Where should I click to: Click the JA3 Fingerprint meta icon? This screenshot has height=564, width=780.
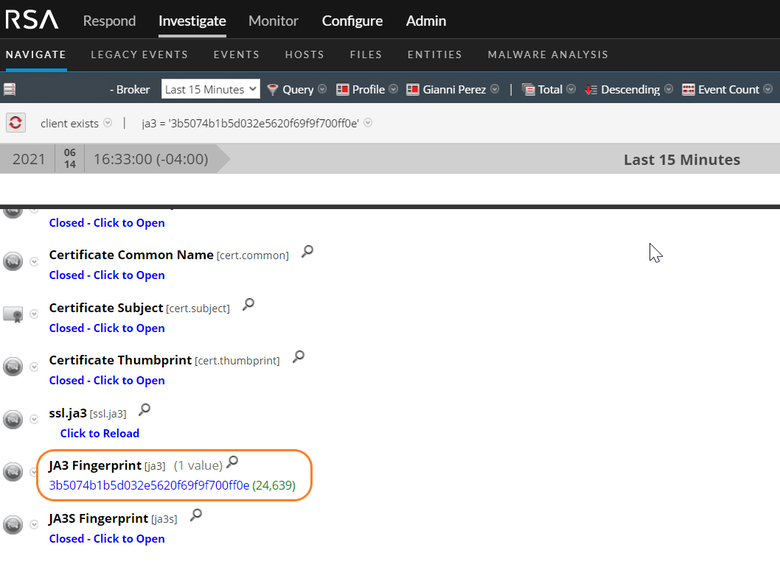click(x=13, y=471)
